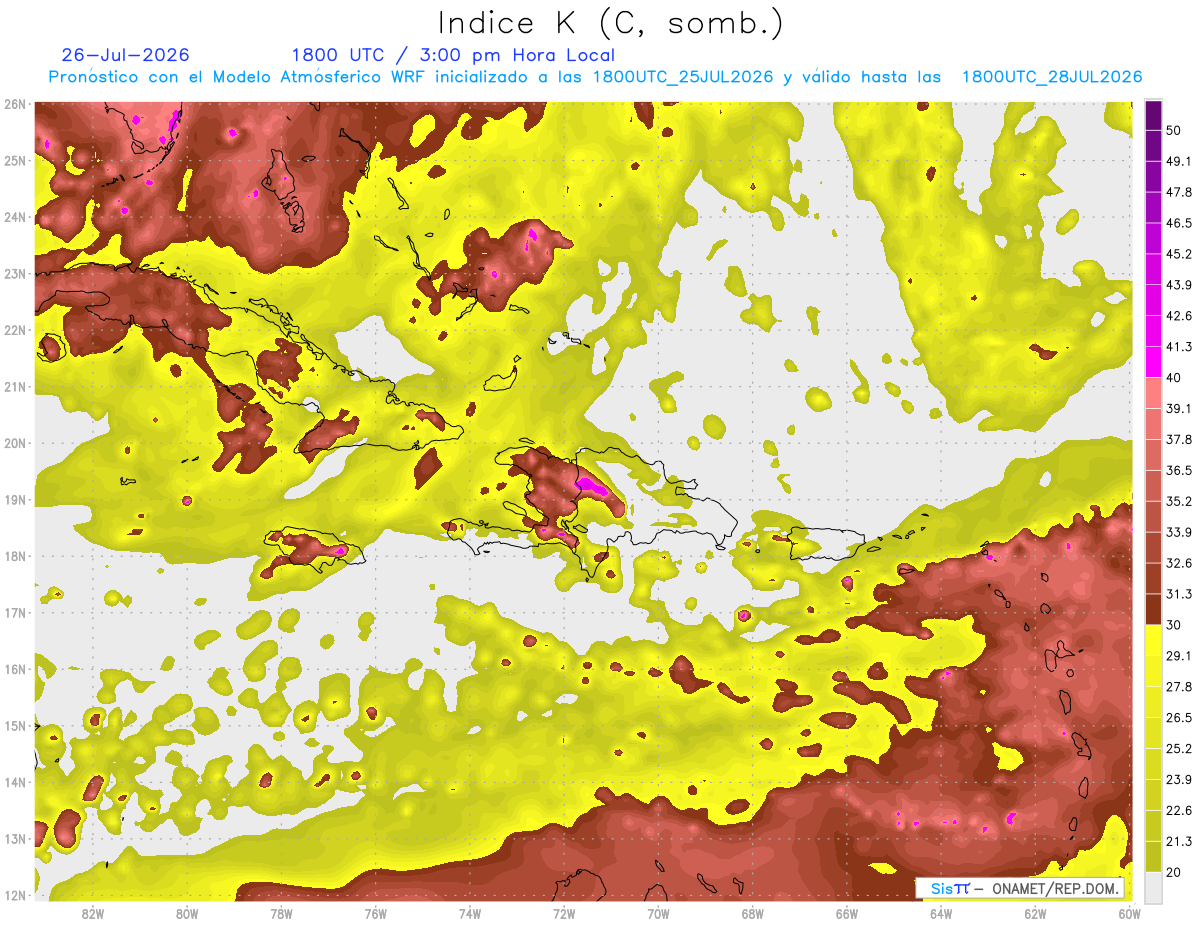Select the '78W' longitude label
Image resolution: width=1200 pixels, height=927 pixels.
[x=281, y=914]
